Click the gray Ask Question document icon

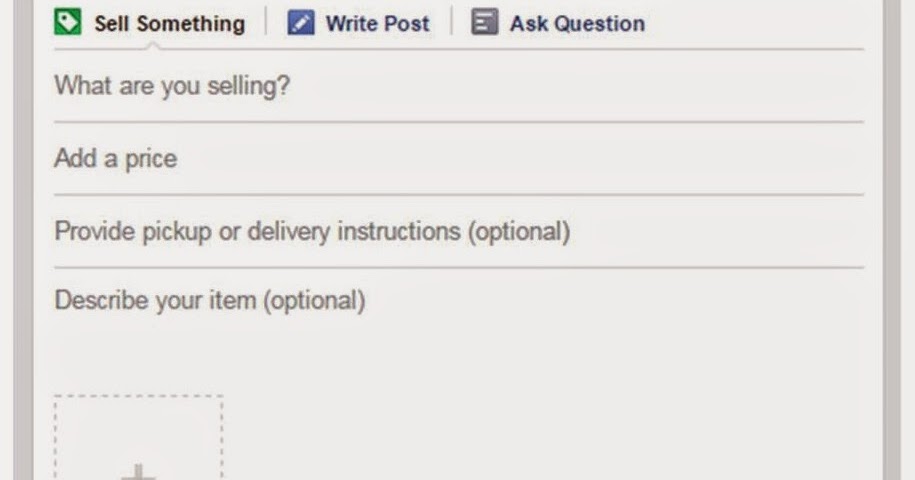click(485, 22)
